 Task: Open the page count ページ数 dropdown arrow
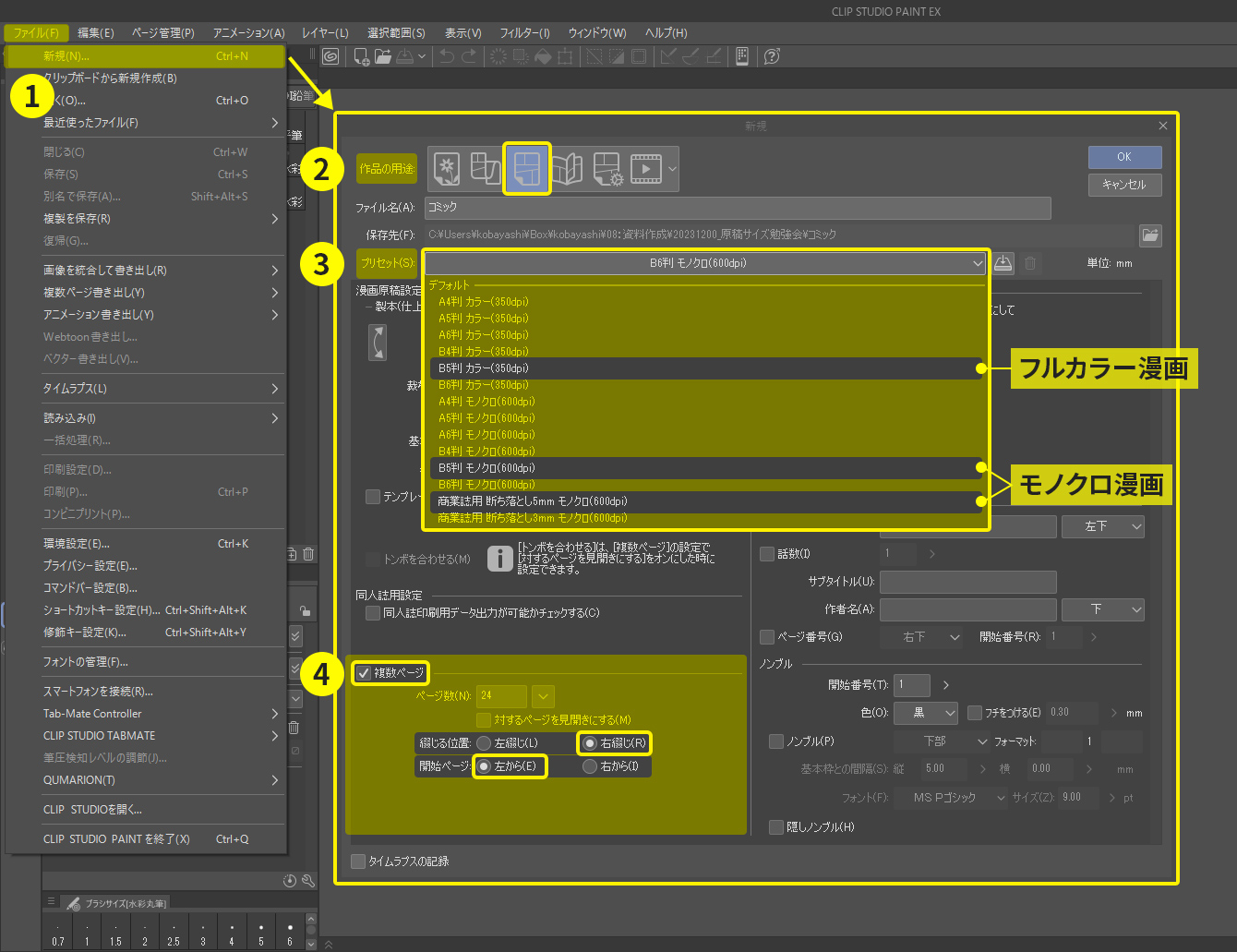(x=543, y=695)
